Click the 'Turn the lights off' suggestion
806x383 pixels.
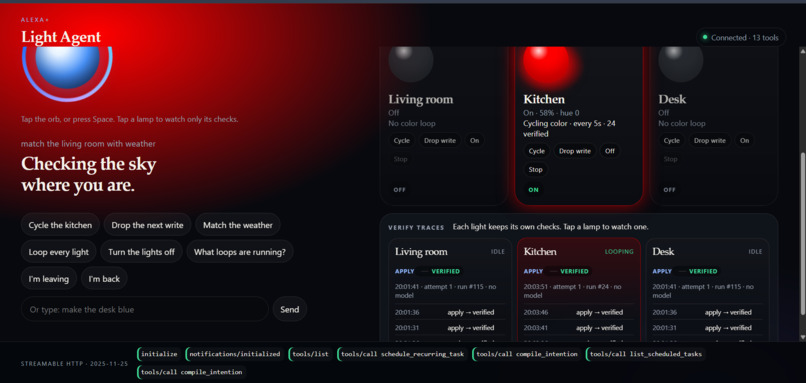coord(141,252)
